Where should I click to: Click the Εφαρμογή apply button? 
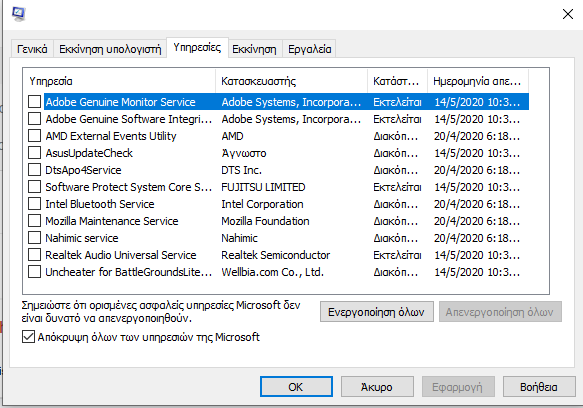[458, 387]
